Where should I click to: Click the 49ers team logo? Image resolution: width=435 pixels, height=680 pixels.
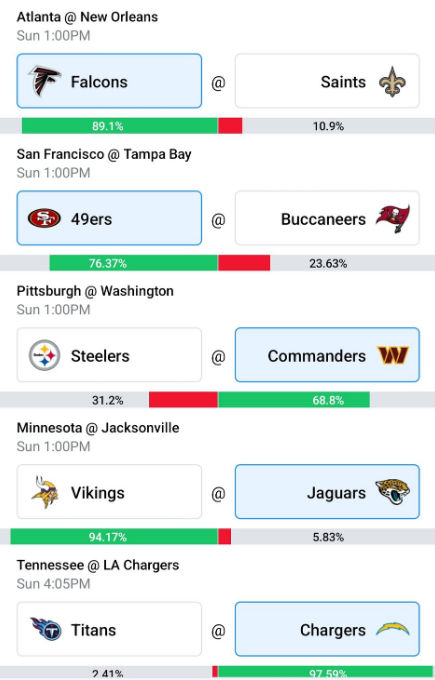pos(44,218)
